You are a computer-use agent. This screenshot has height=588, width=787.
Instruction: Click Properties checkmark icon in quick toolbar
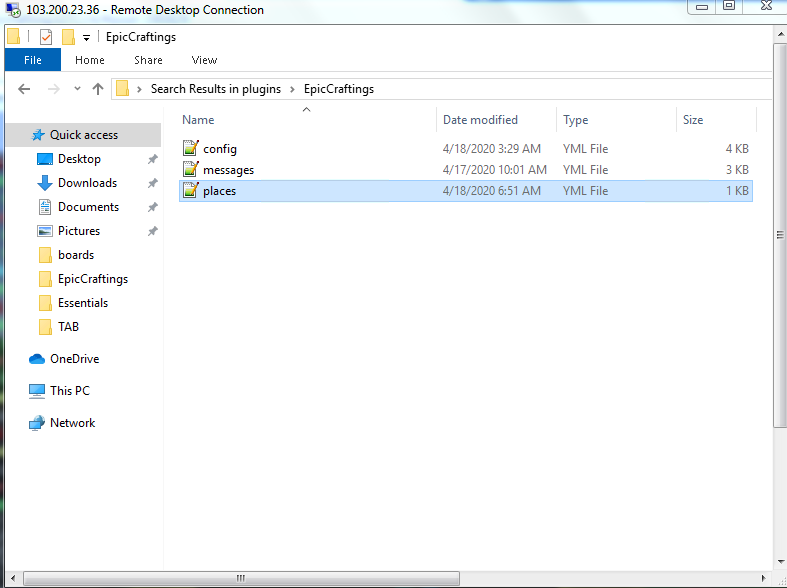(46, 37)
